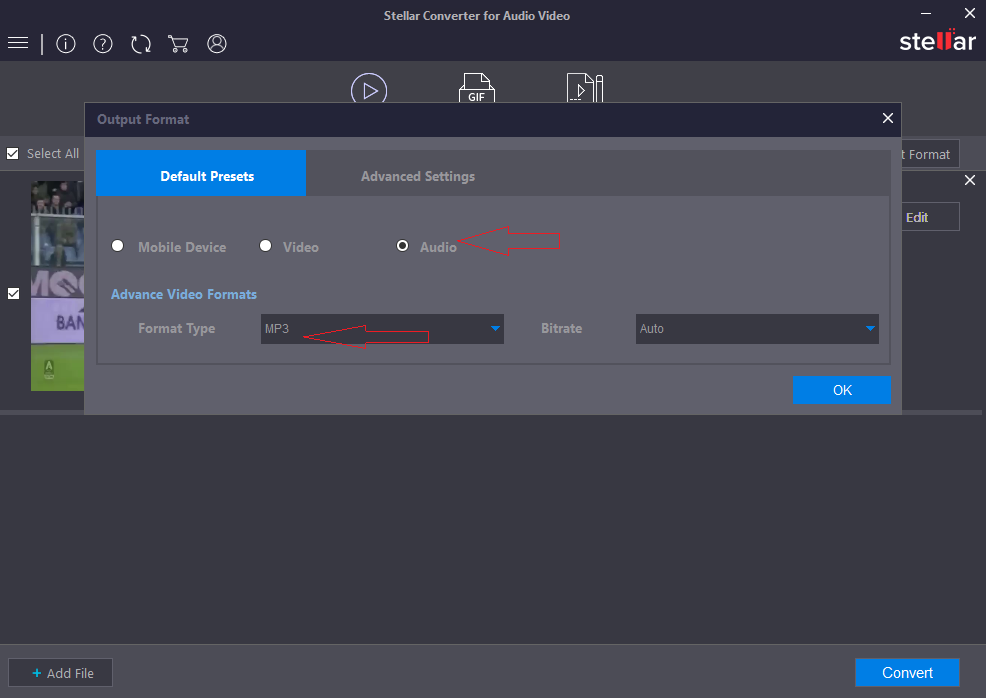The height and width of the screenshot is (698, 986).
Task: Click the Convert button
Action: pos(907,673)
